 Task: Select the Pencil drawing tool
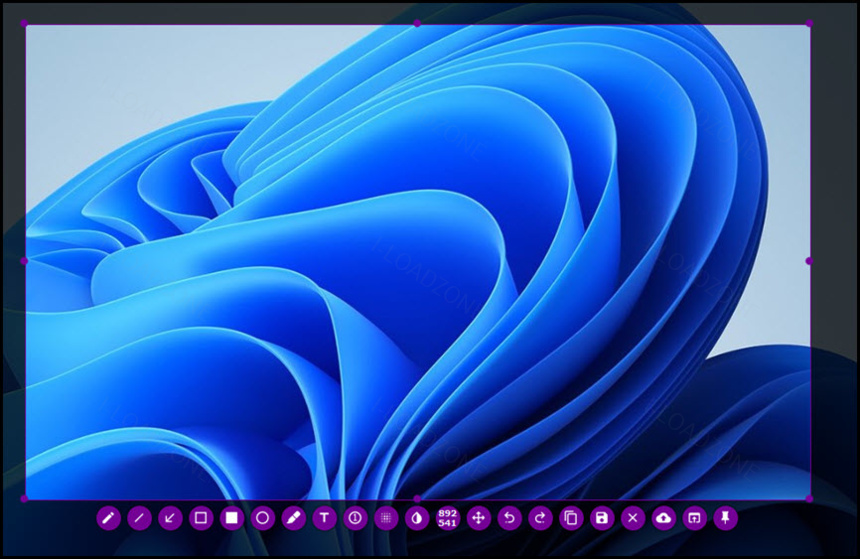coord(109,518)
